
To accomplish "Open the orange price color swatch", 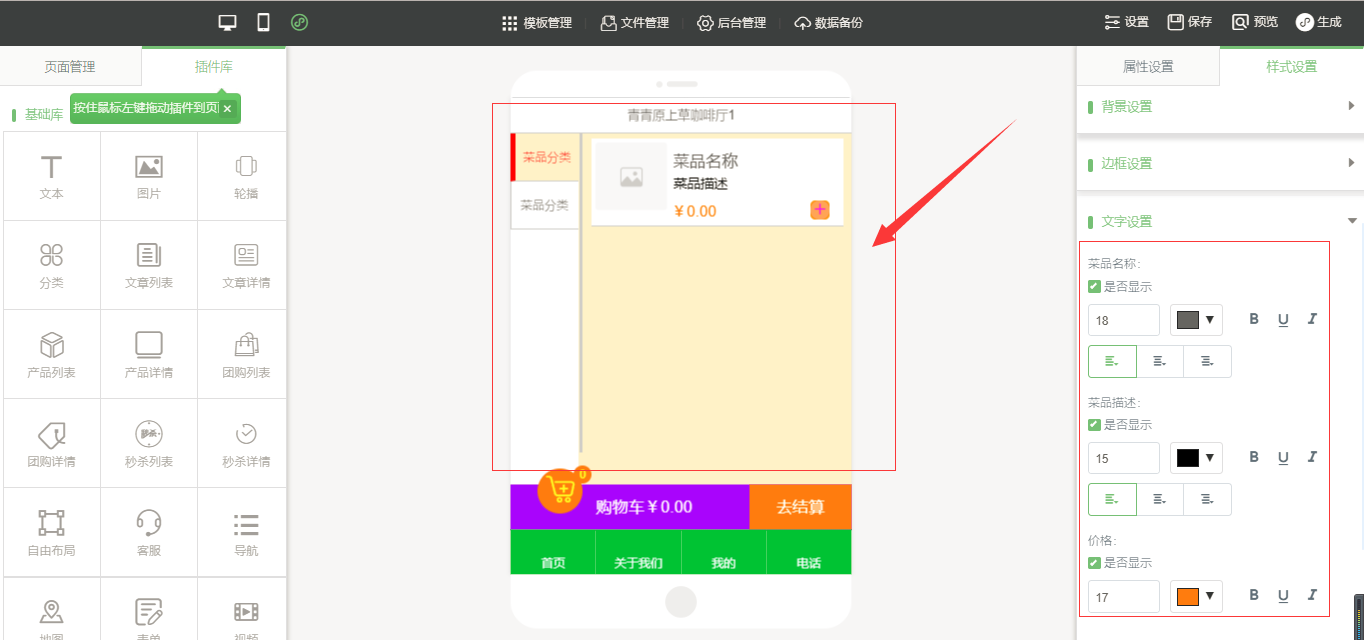I will tap(1196, 597).
